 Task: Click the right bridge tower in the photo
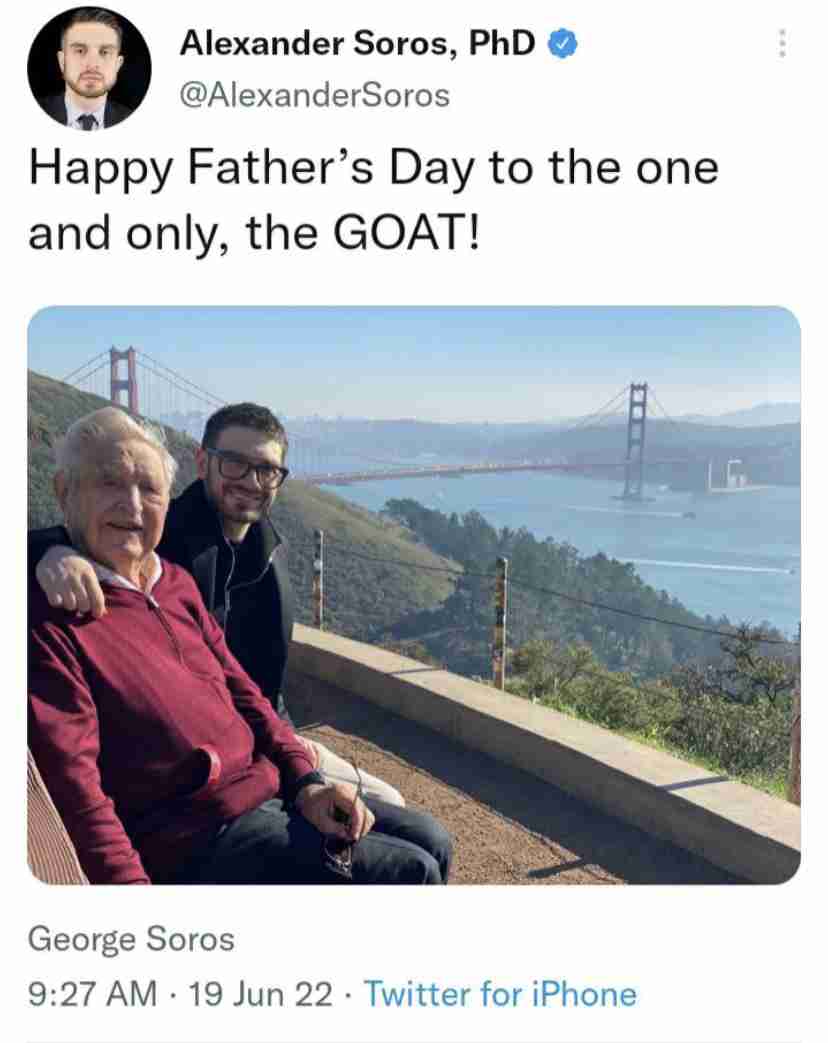(x=636, y=440)
